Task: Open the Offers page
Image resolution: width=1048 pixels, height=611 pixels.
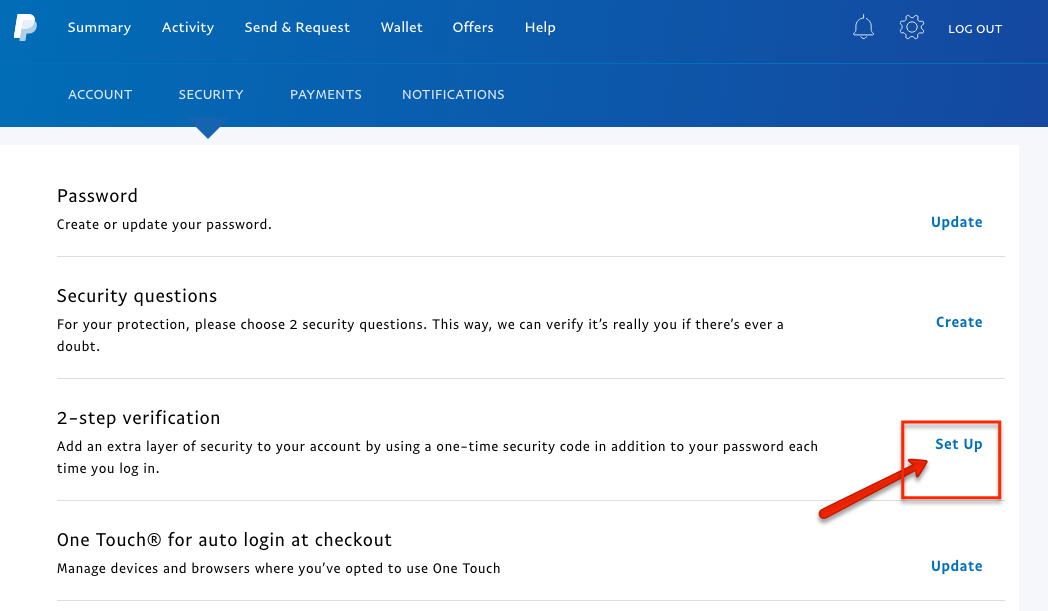Action: [473, 27]
